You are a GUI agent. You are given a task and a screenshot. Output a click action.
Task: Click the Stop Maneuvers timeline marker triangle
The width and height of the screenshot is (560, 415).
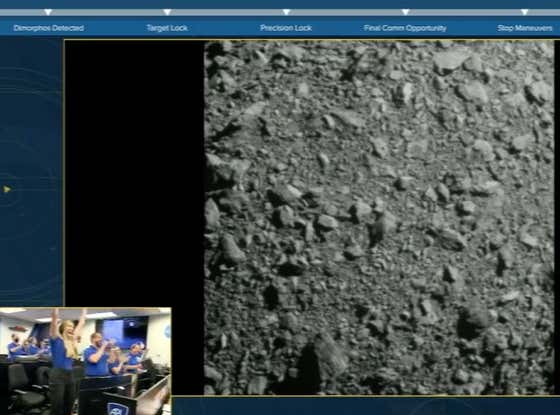(x=524, y=12)
